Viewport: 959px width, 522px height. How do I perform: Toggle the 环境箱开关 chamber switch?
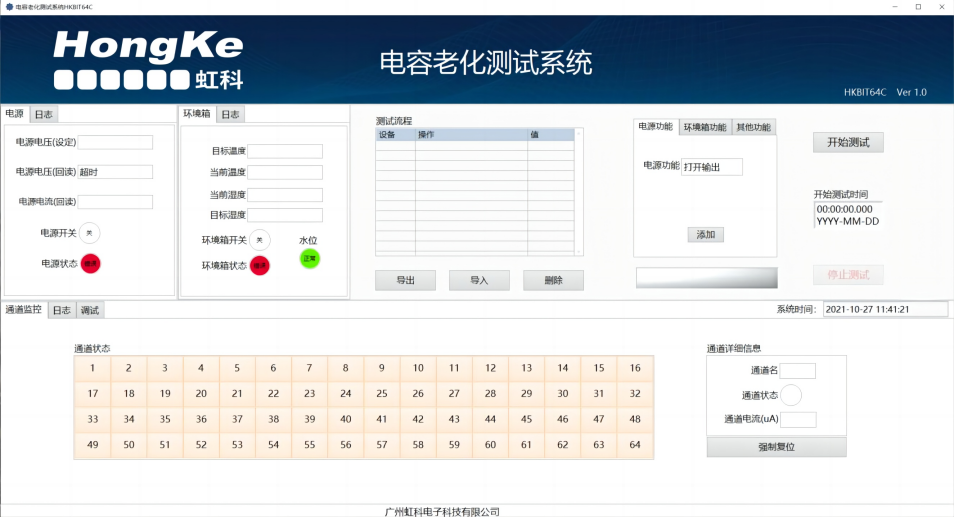pos(259,240)
